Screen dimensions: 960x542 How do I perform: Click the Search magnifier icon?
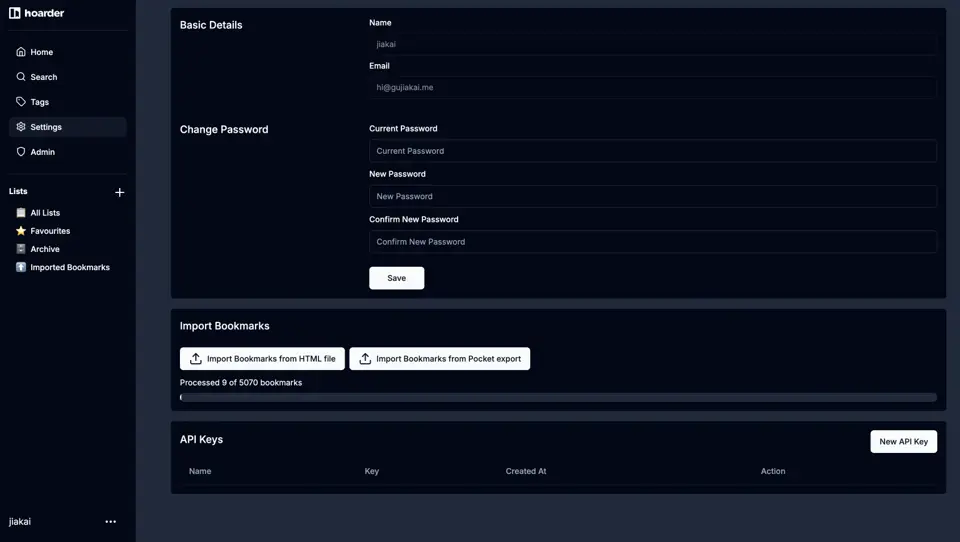click(x=21, y=77)
